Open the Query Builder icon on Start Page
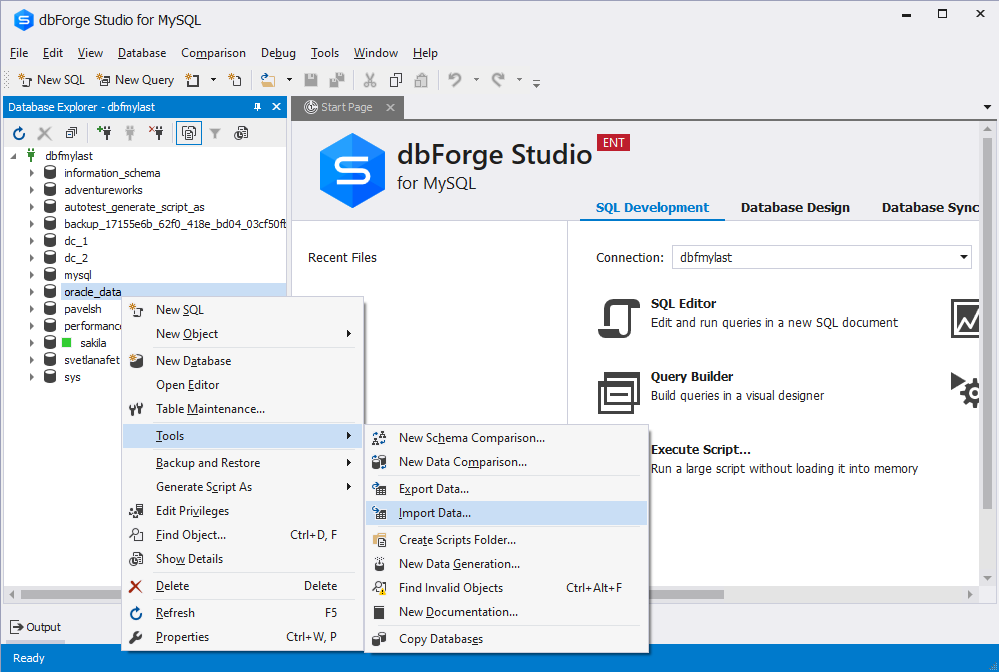The height and width of the screenshot is (672, 999). (618, 392)
